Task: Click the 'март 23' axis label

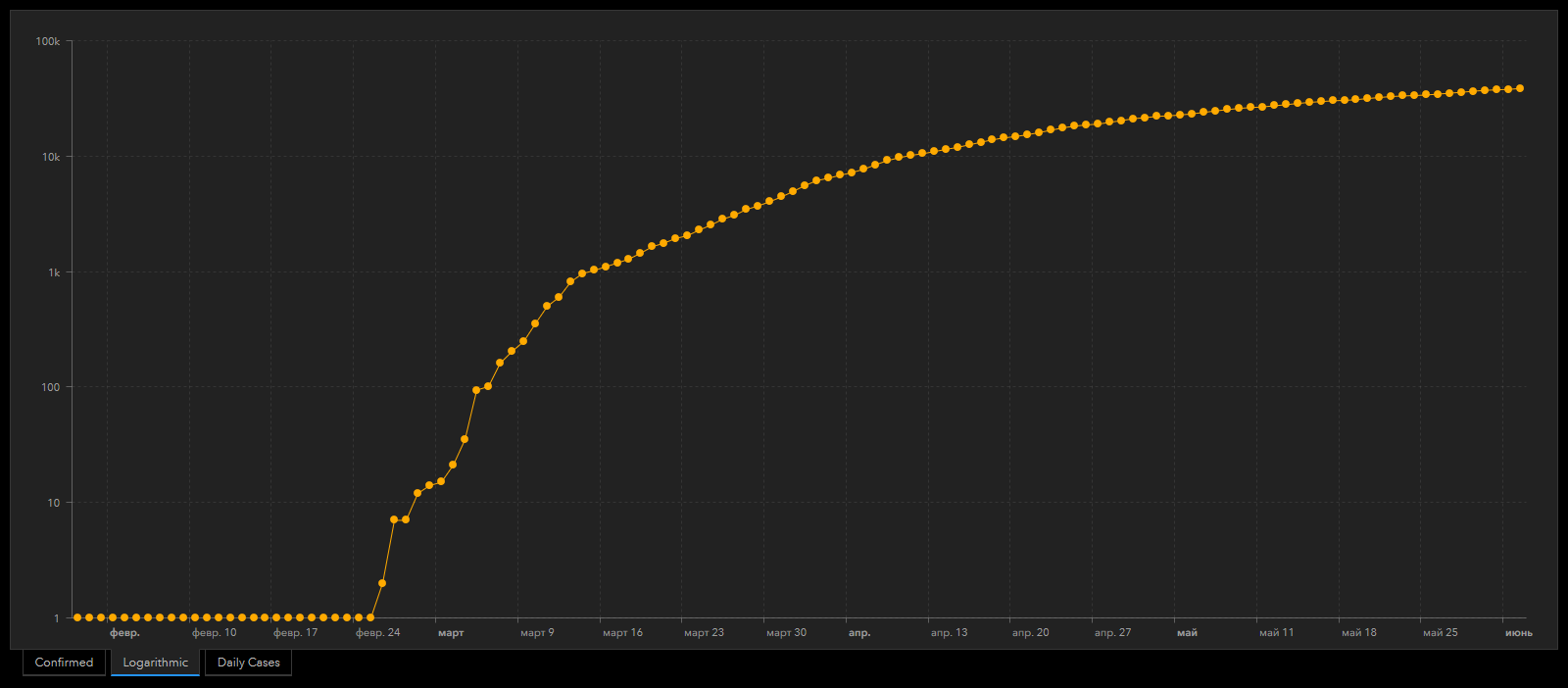Action: pos(705,633)
